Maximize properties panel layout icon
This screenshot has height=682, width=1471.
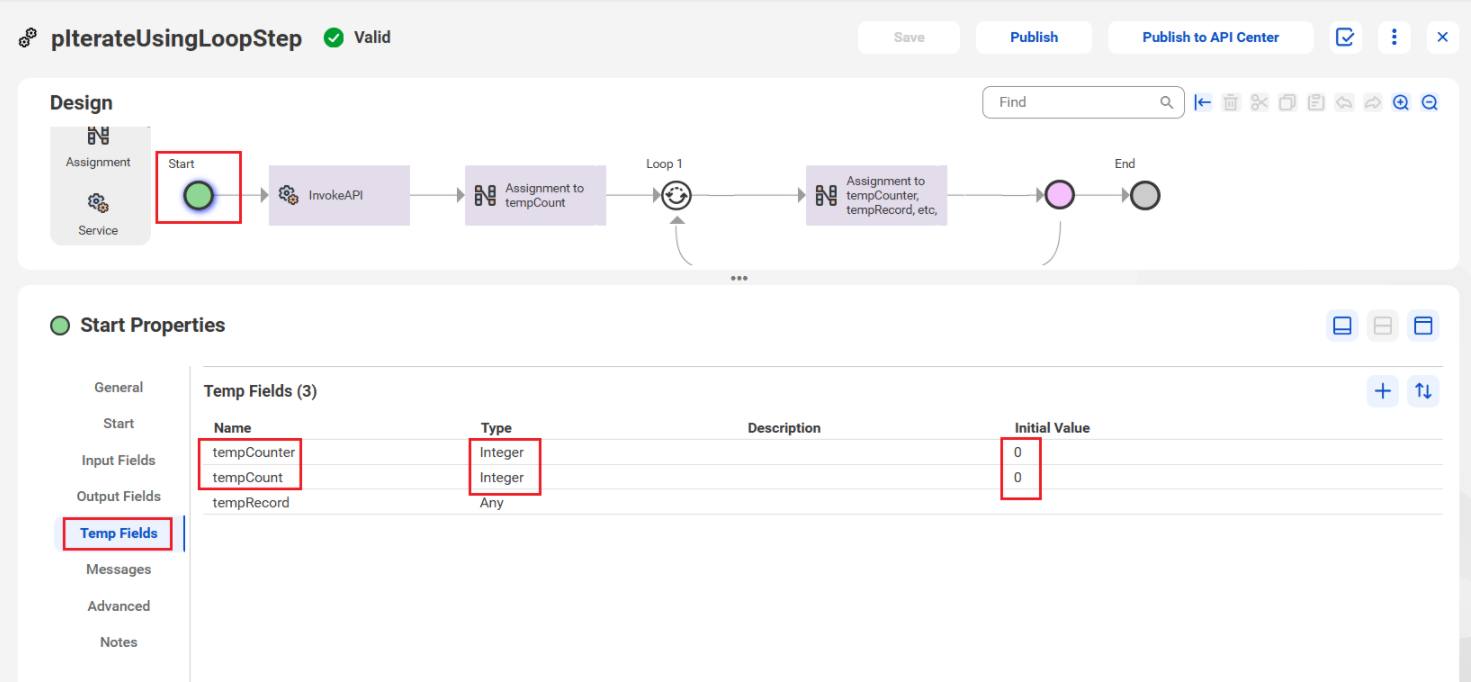point(1423,326)
